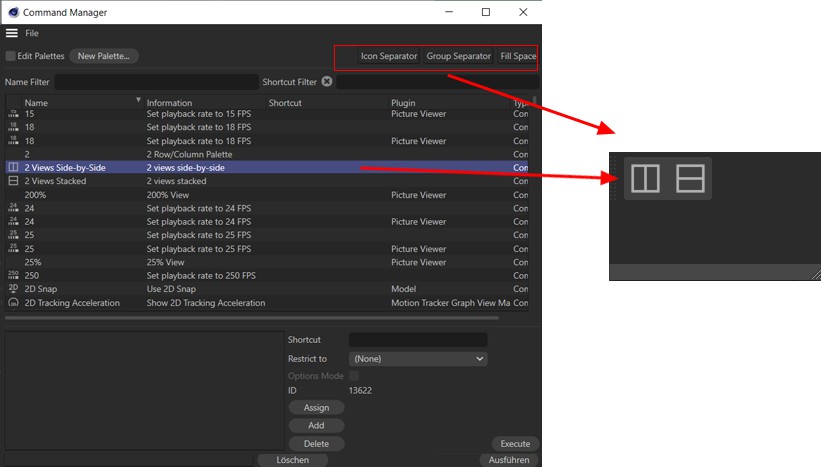Click the 2D Tracking Acceleration icon
The height and width of the screenshot is (467, 821).
point(13,303)
